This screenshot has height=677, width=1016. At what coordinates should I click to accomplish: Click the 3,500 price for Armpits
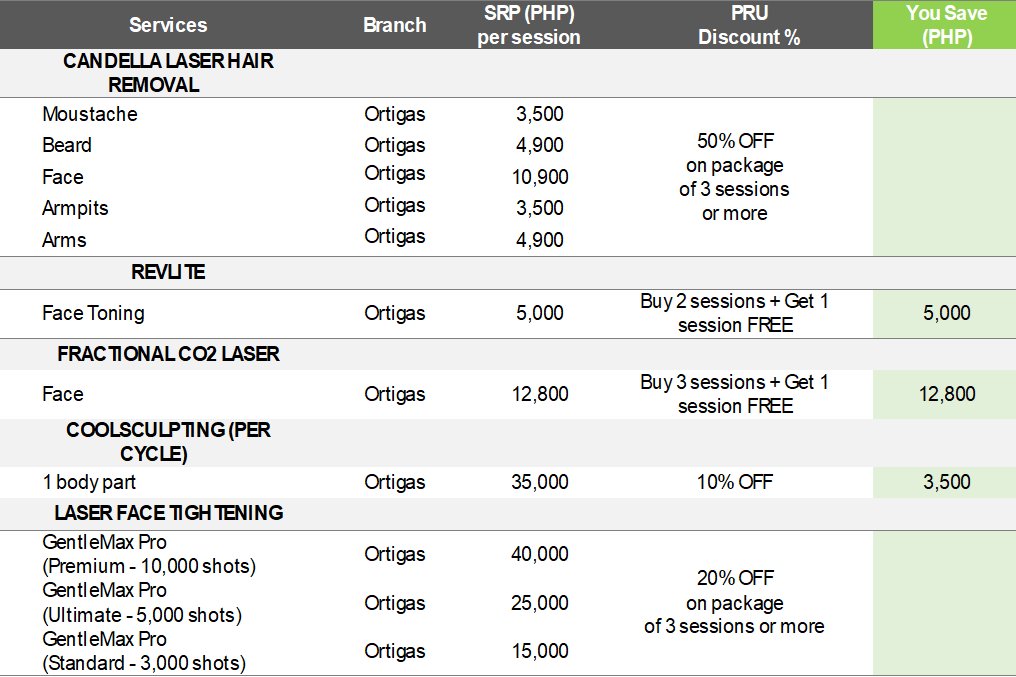coord(540,208)
